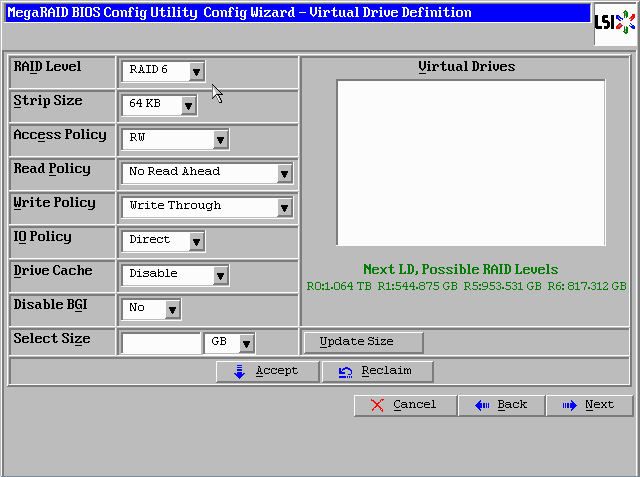Expand the Strip Size 64 KB dropdown

click(188, 105)
